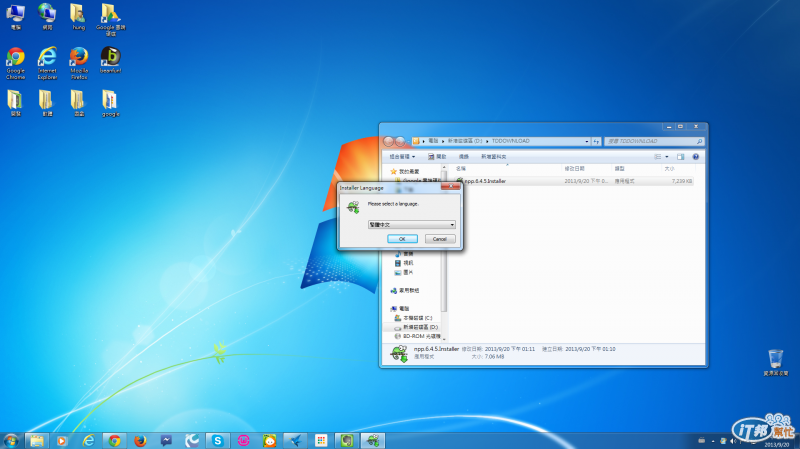
Task: Sort by the Date modified column header
Action: pyautogui.click(x=586, y=168)
